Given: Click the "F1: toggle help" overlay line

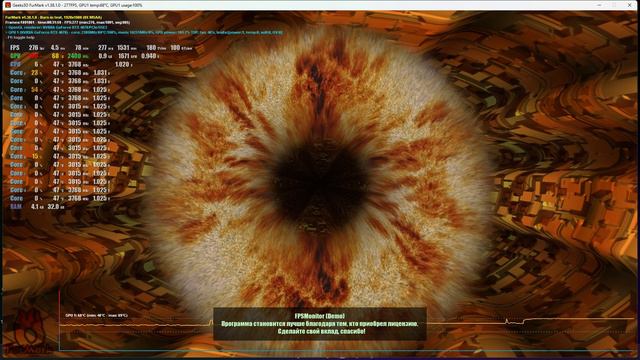Looking at the screenshot, I should 21,37.
